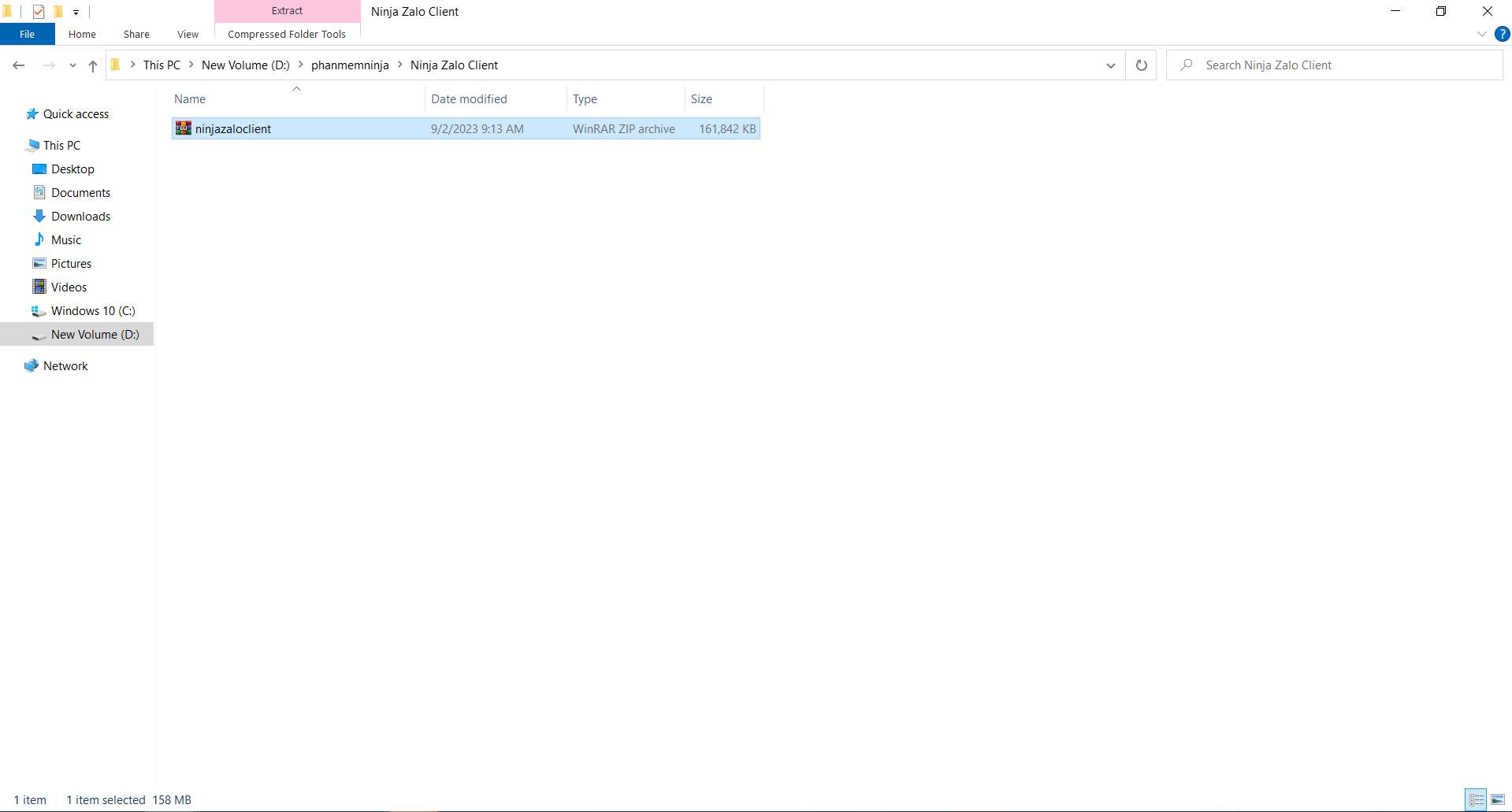Select the Compressed Folder Tools tab
Image resolution: width=1512 pixels, height=812 pixels.
tap(287, 34)
